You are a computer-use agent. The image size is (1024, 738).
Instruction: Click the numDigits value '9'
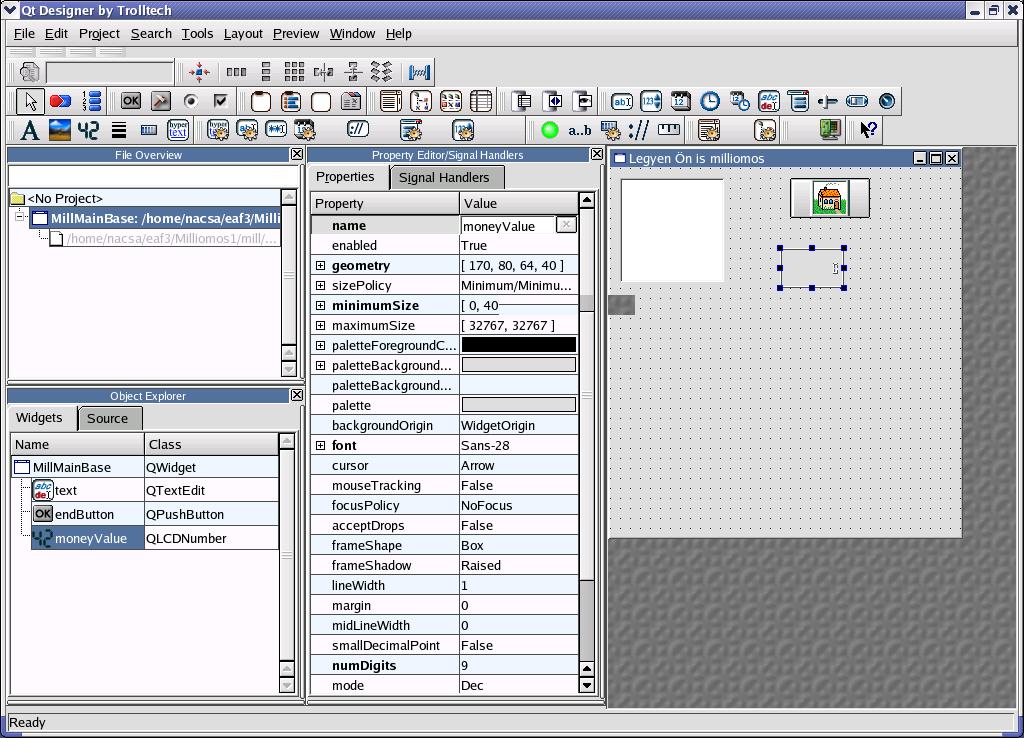click(519, 666)
